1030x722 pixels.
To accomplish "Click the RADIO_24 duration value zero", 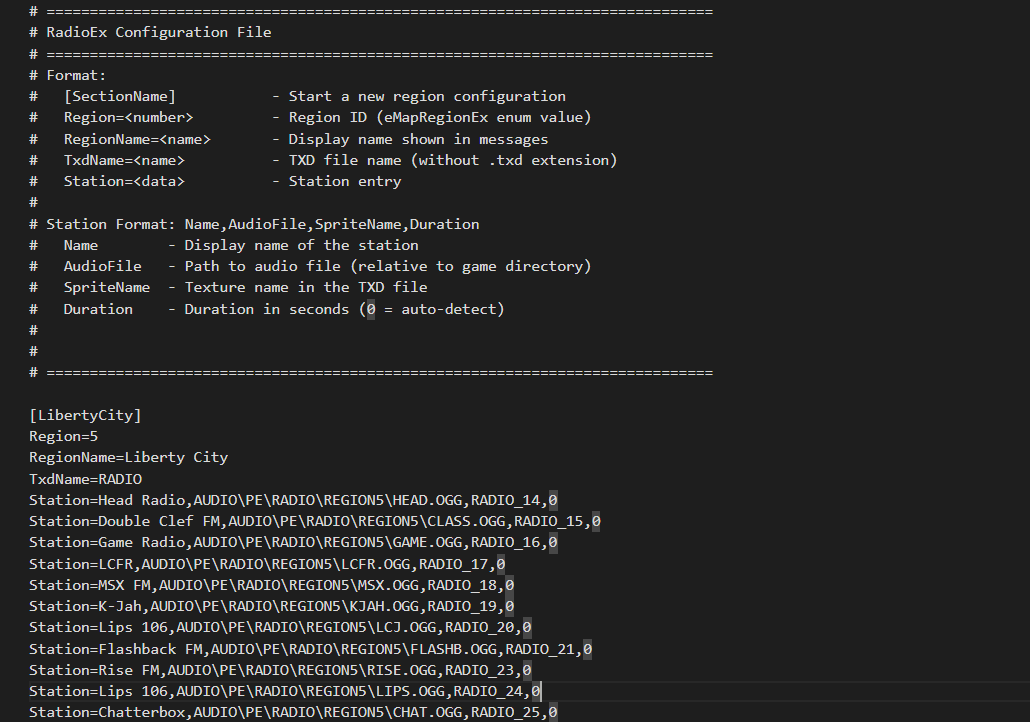I will coord(535,690).
